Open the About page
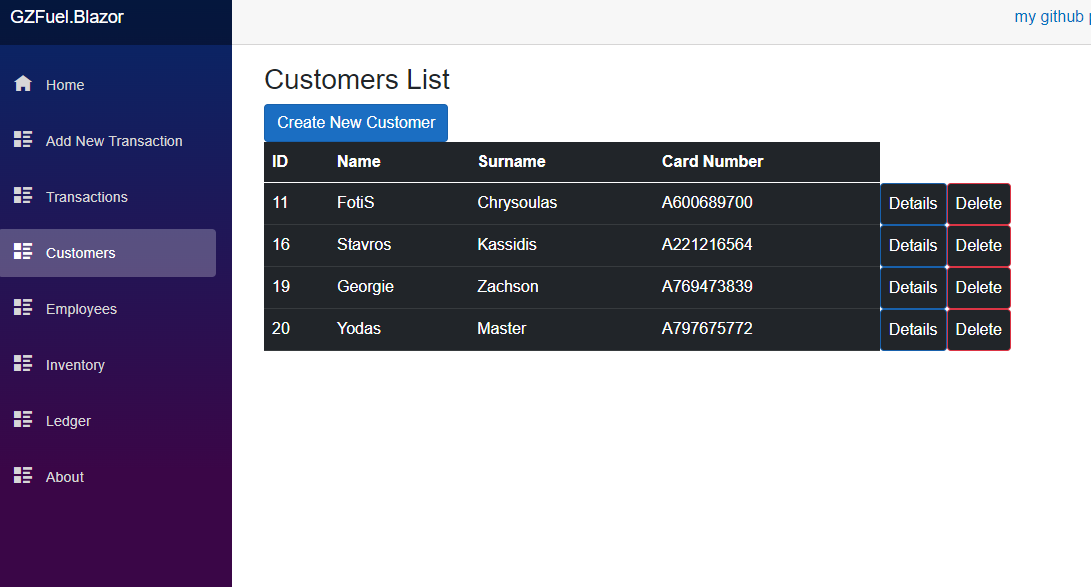This screenshot has height=587, width=1091. pos(108,477)
